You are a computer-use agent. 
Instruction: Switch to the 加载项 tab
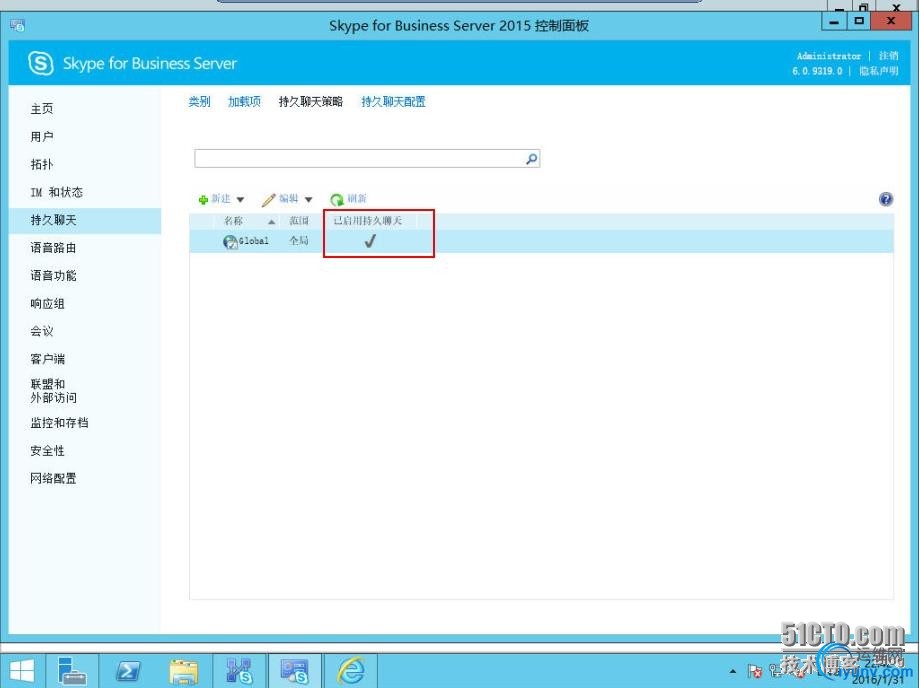coord(244,102)
